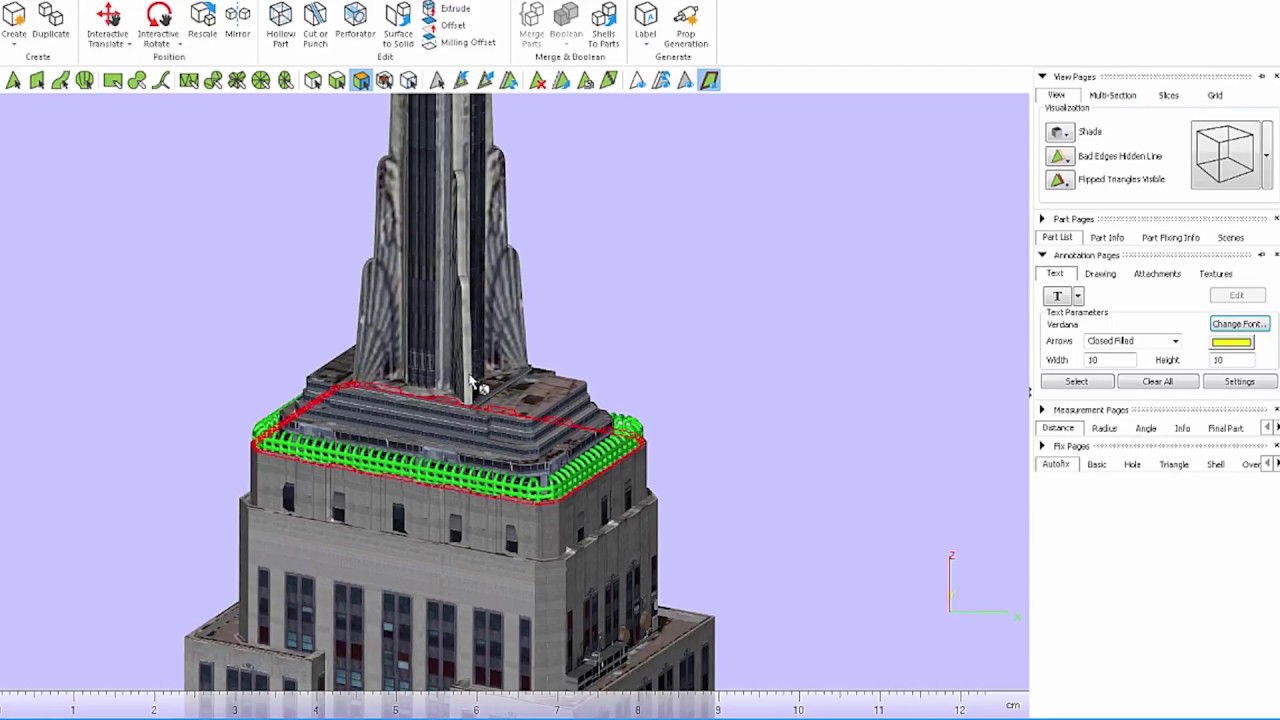This screenshot has width=1280, height=720.
Task: Open the view cube orientation dropdown
Action: tap(1267, 155)
